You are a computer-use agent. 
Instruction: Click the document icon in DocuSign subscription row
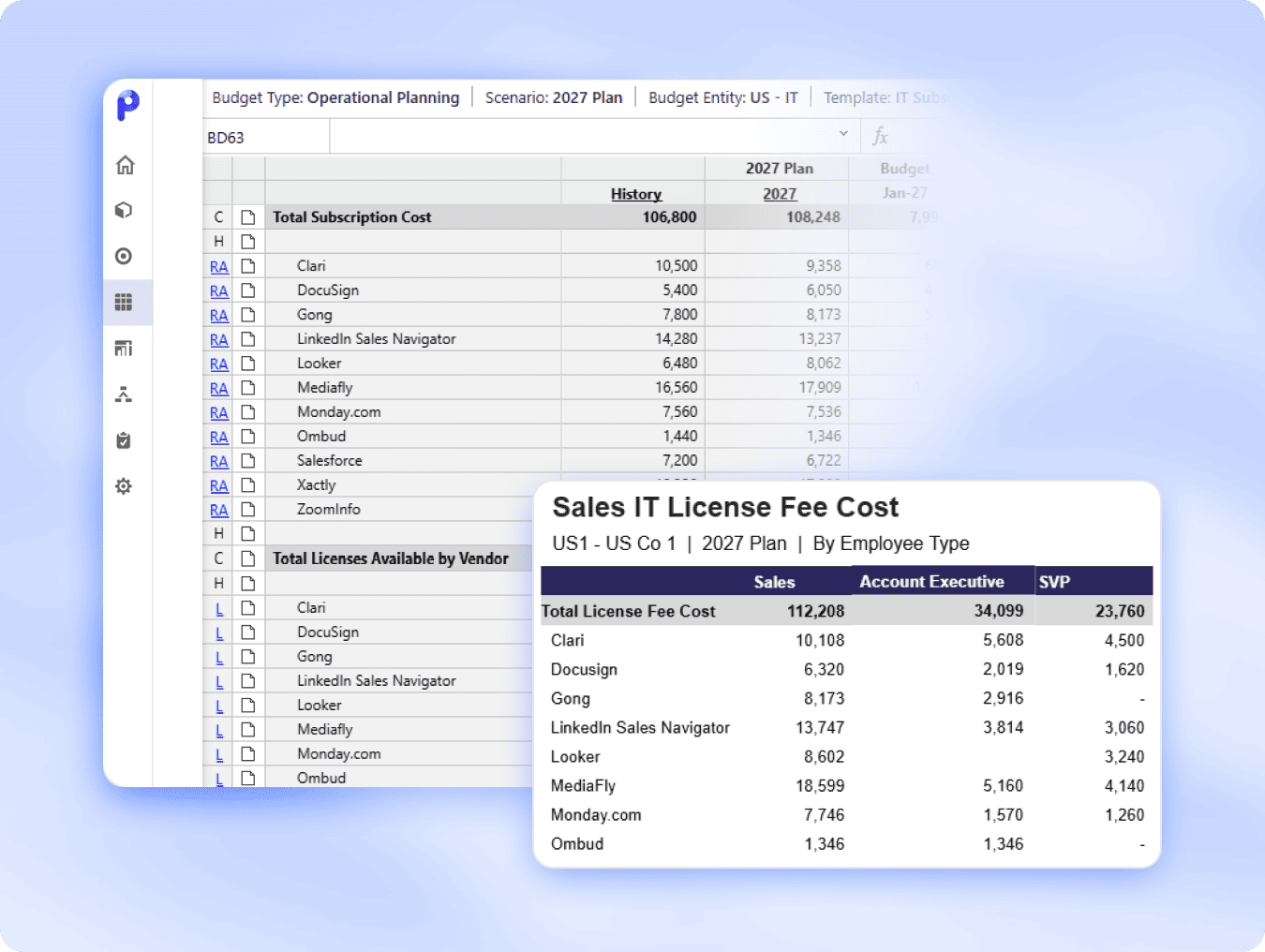(x=248, y=290)
